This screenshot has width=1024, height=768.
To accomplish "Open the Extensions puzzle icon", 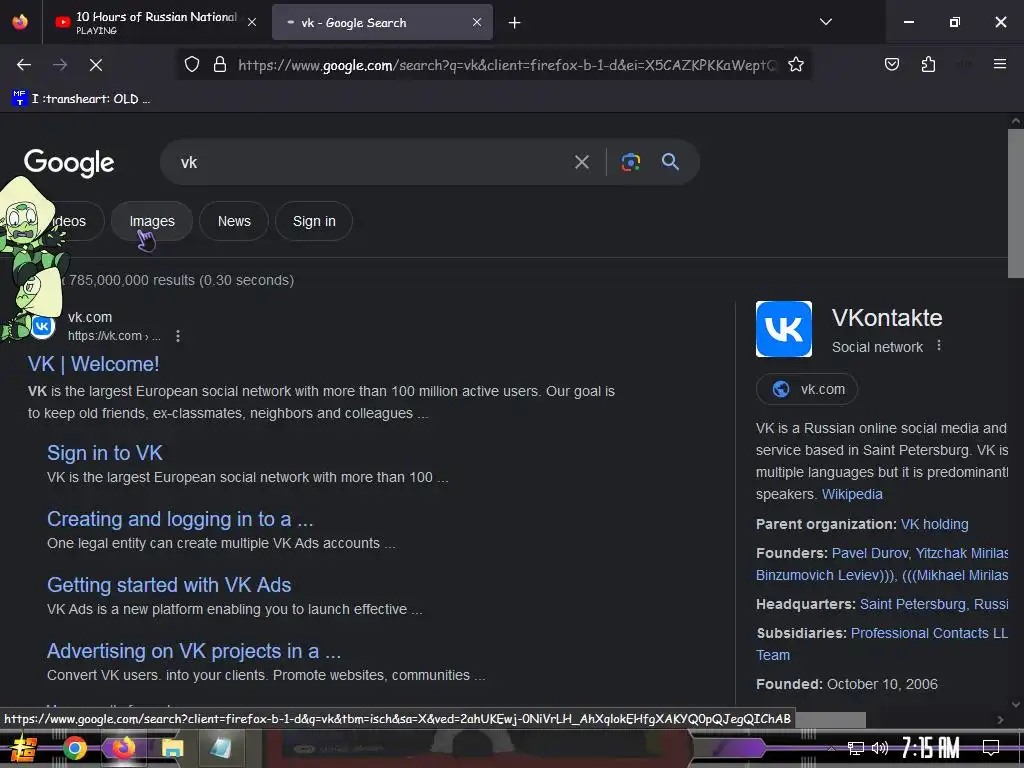I will (928, 65).
